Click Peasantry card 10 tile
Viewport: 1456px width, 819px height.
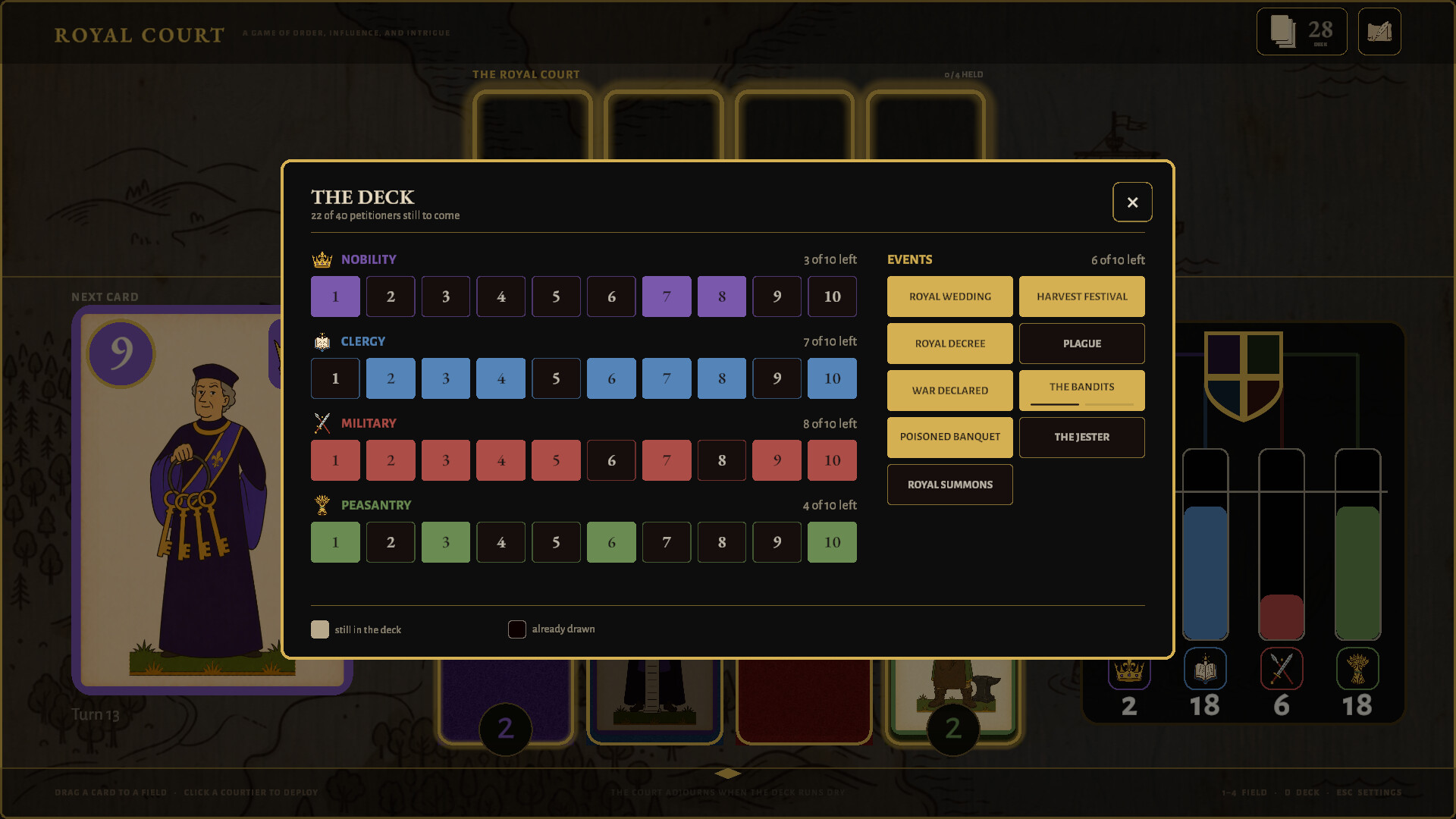[x=832, y=542]
